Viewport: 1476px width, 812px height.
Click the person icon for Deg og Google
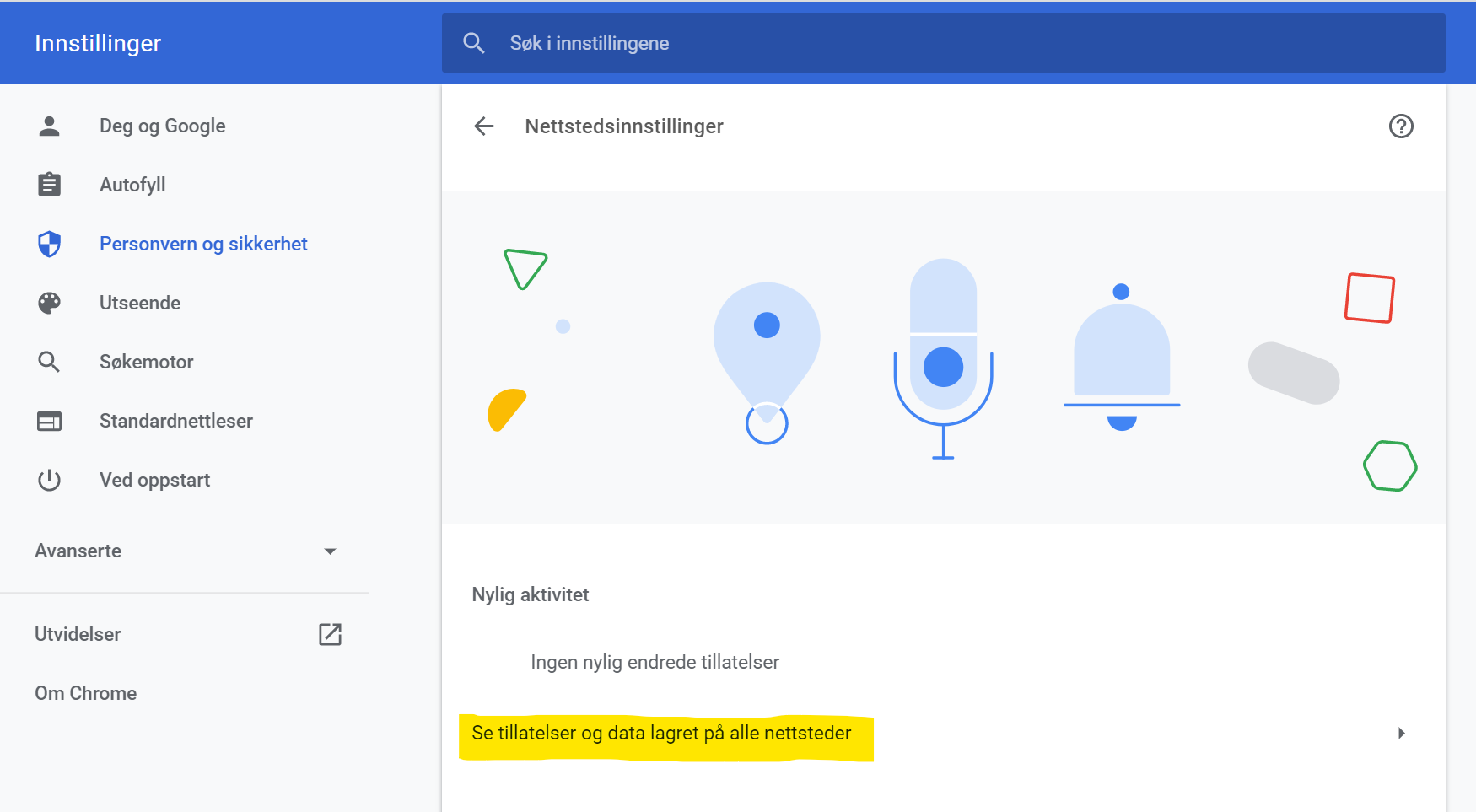click(50, 126)
